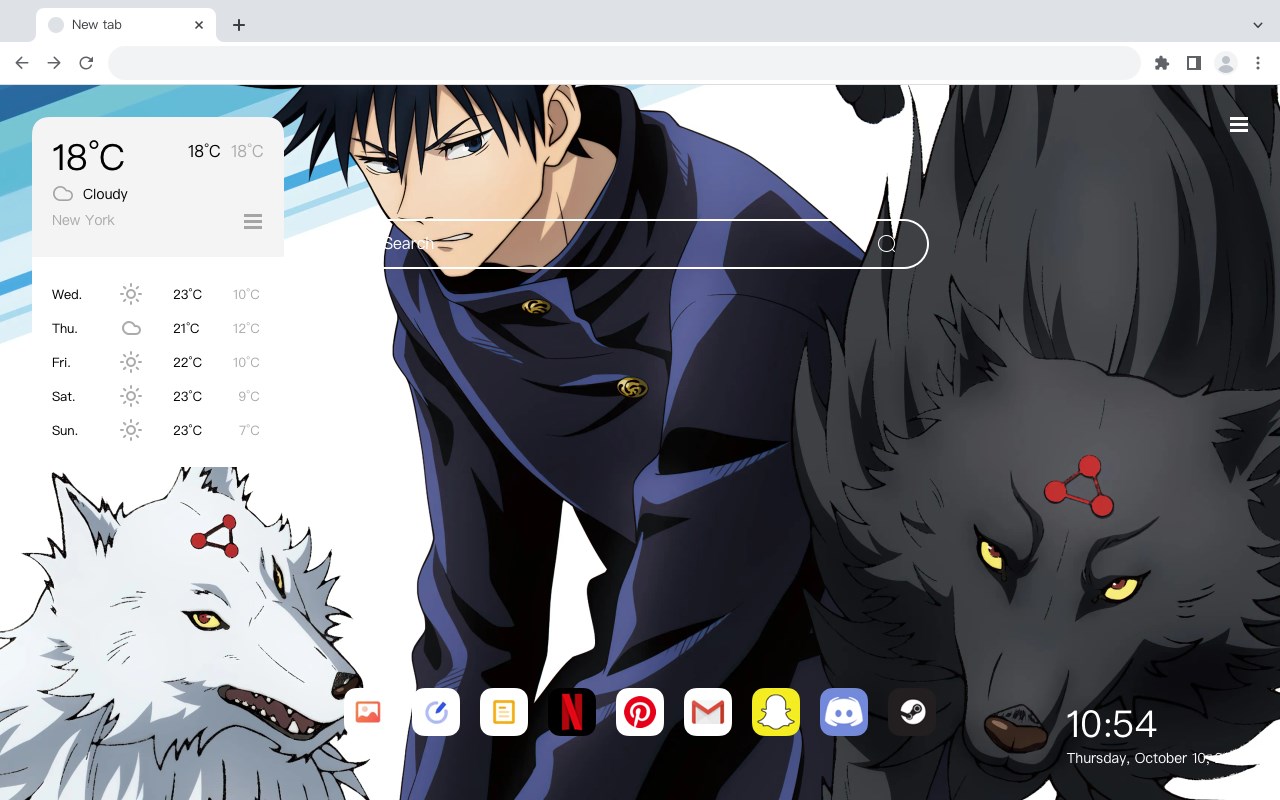Select the New tab tab
The image size is (1280, 800).
click(x=126, y=25)
